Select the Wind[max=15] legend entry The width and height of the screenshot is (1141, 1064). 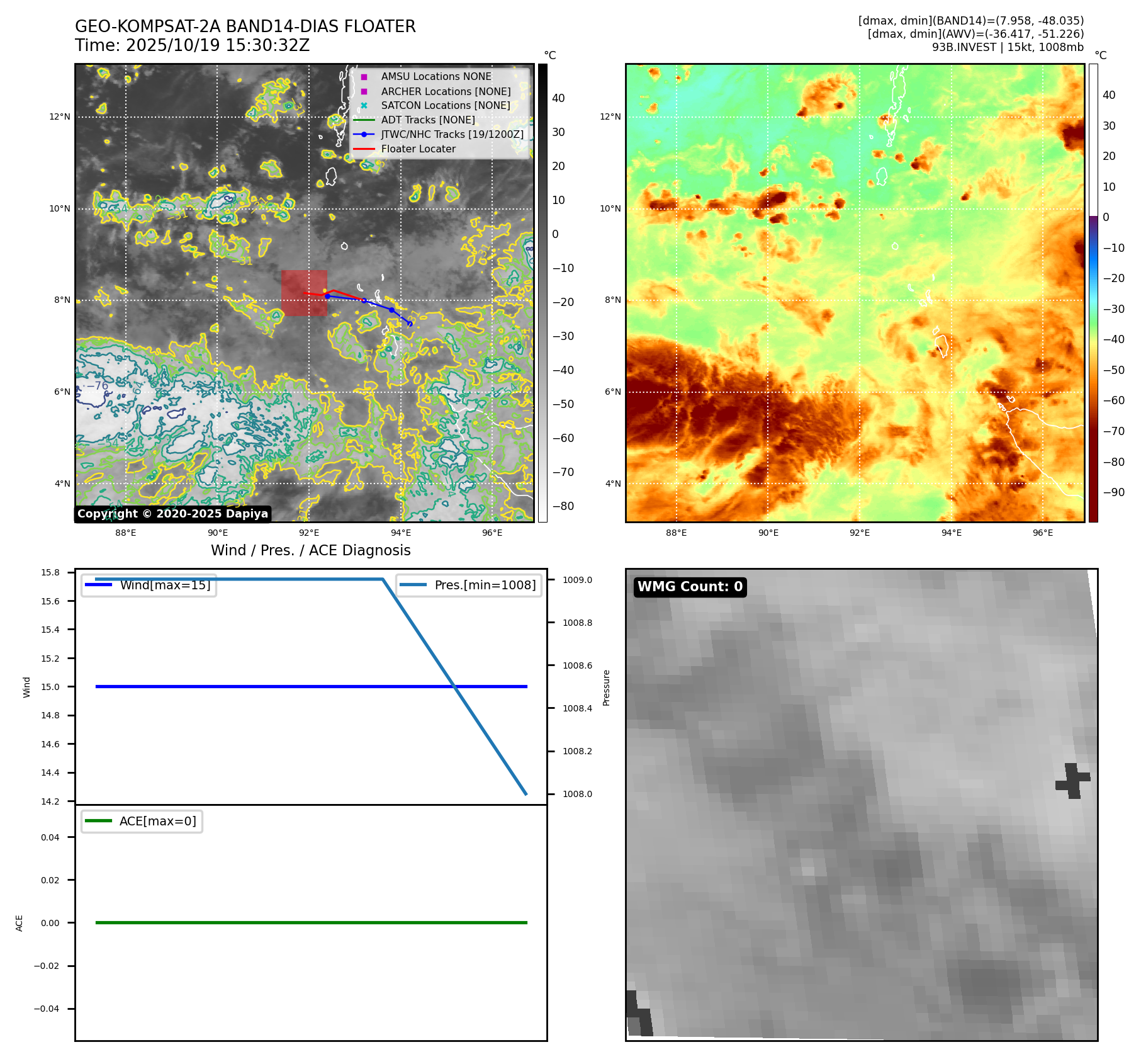pyautogui.click(x=149, y=585)
